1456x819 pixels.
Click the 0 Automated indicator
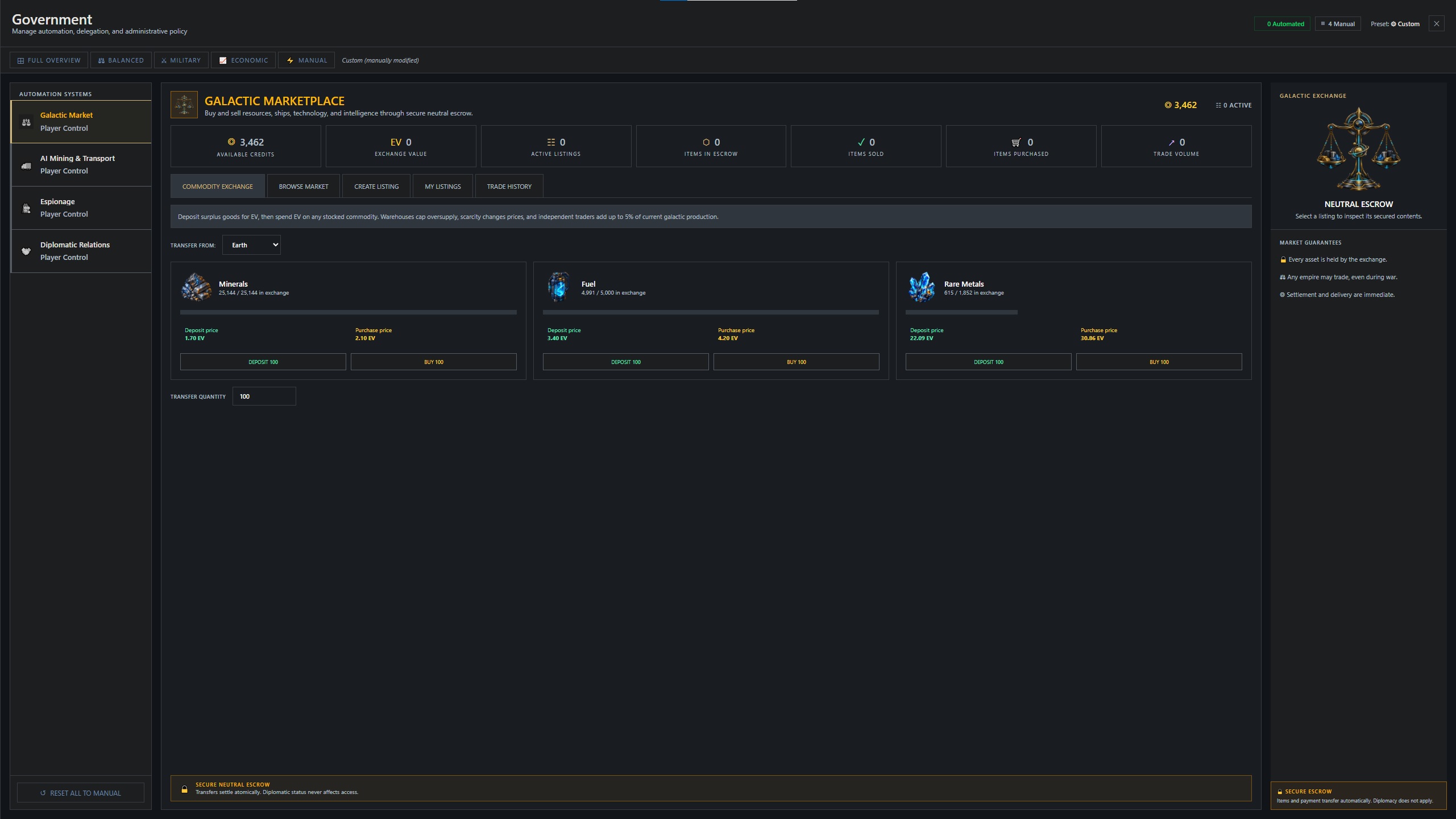pyautogui.click(x=1282, y=24)
